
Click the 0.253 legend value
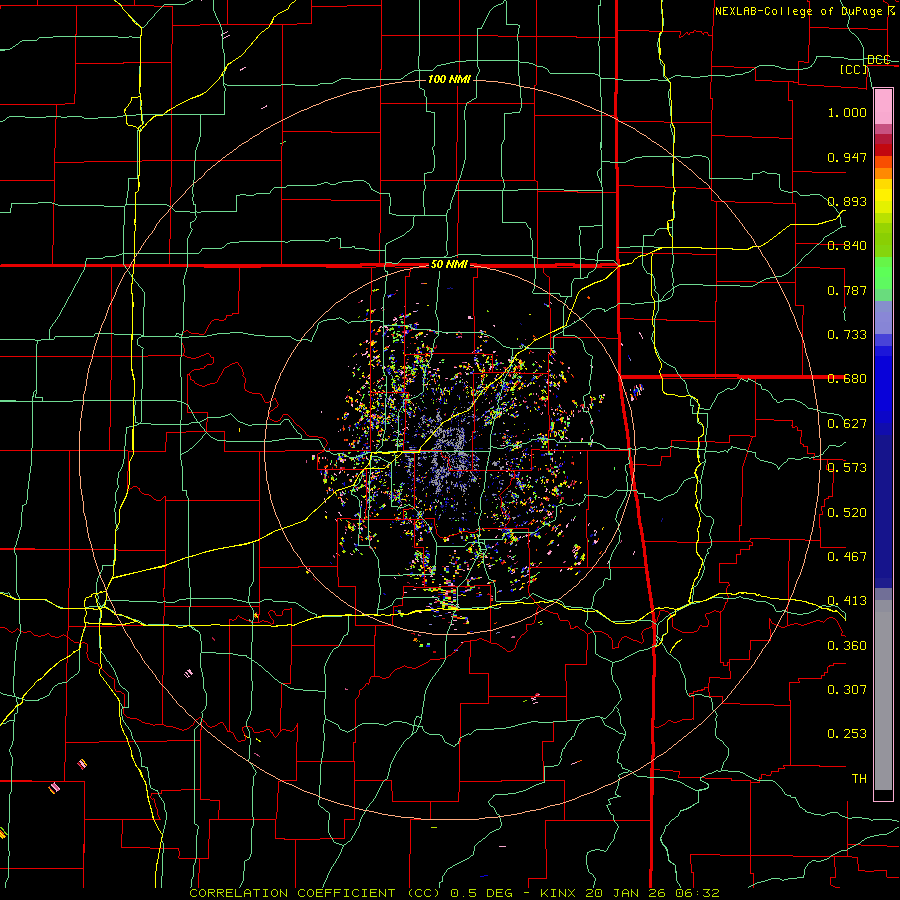(847, 734)
